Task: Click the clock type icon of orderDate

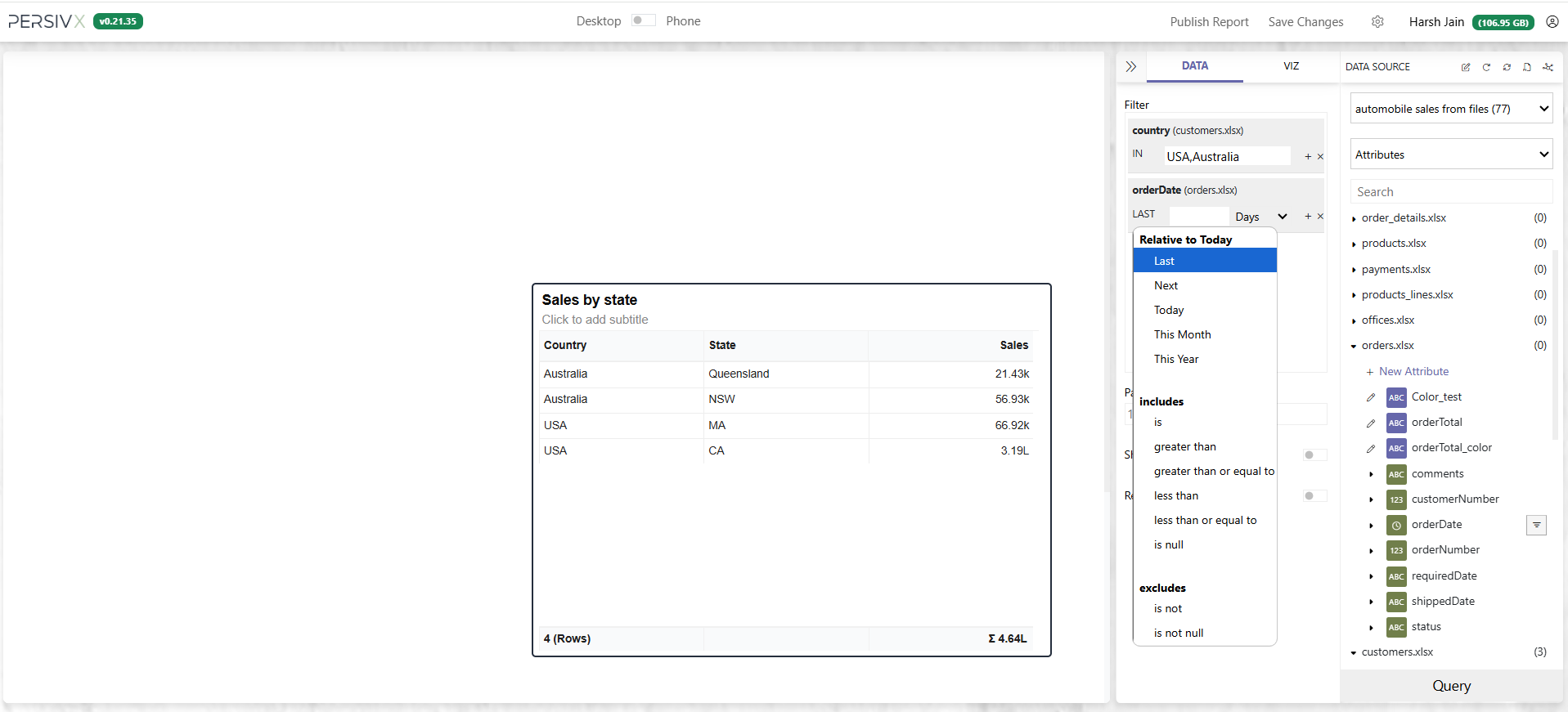Action: [1396, 525]
